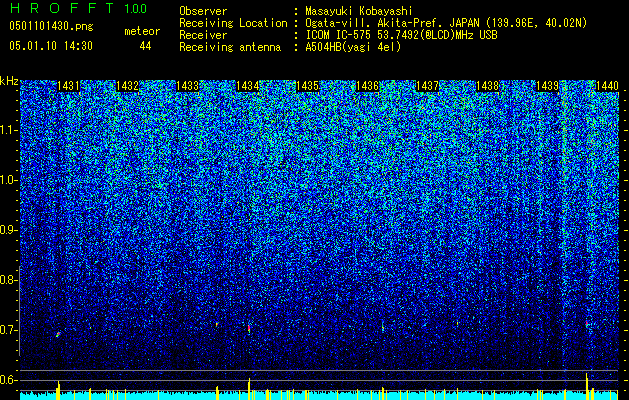Click the red meteor echo at 1434
Screen dimensions: 629x400
(249, 328)
